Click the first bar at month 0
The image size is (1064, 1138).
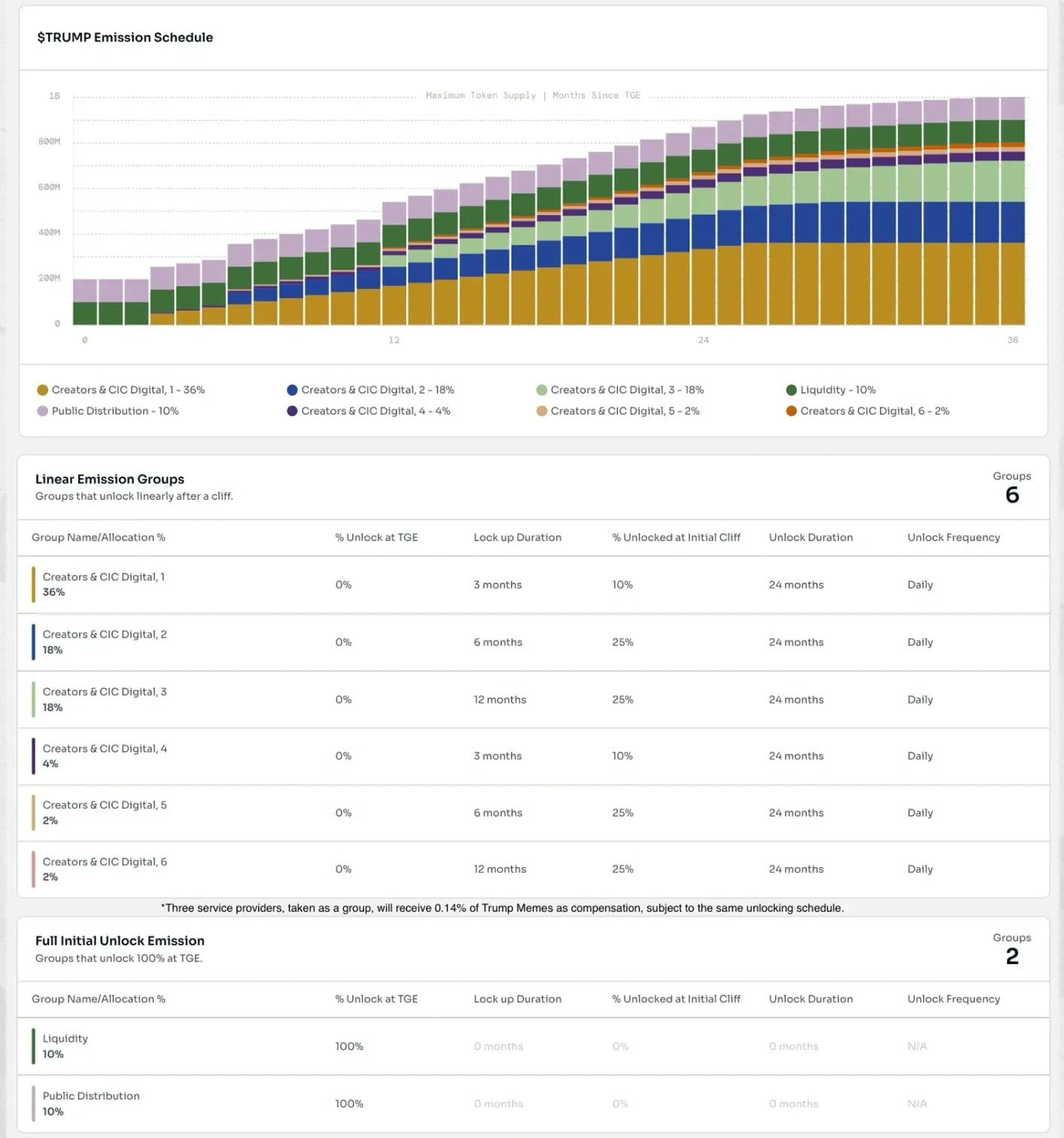(85, 303)
